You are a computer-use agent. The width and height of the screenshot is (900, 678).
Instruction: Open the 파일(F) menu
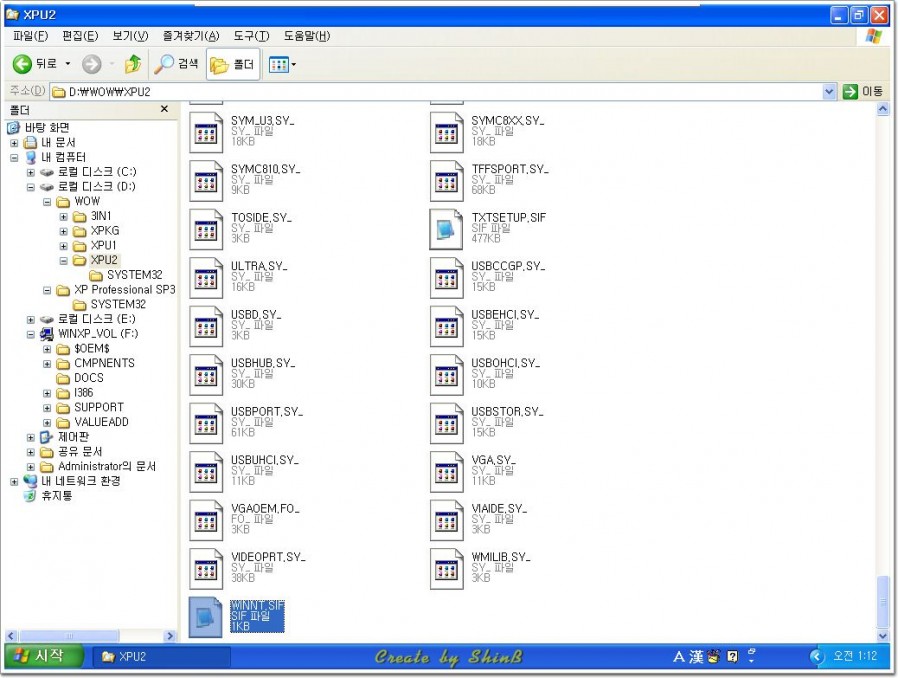click(x=30, y=36)
